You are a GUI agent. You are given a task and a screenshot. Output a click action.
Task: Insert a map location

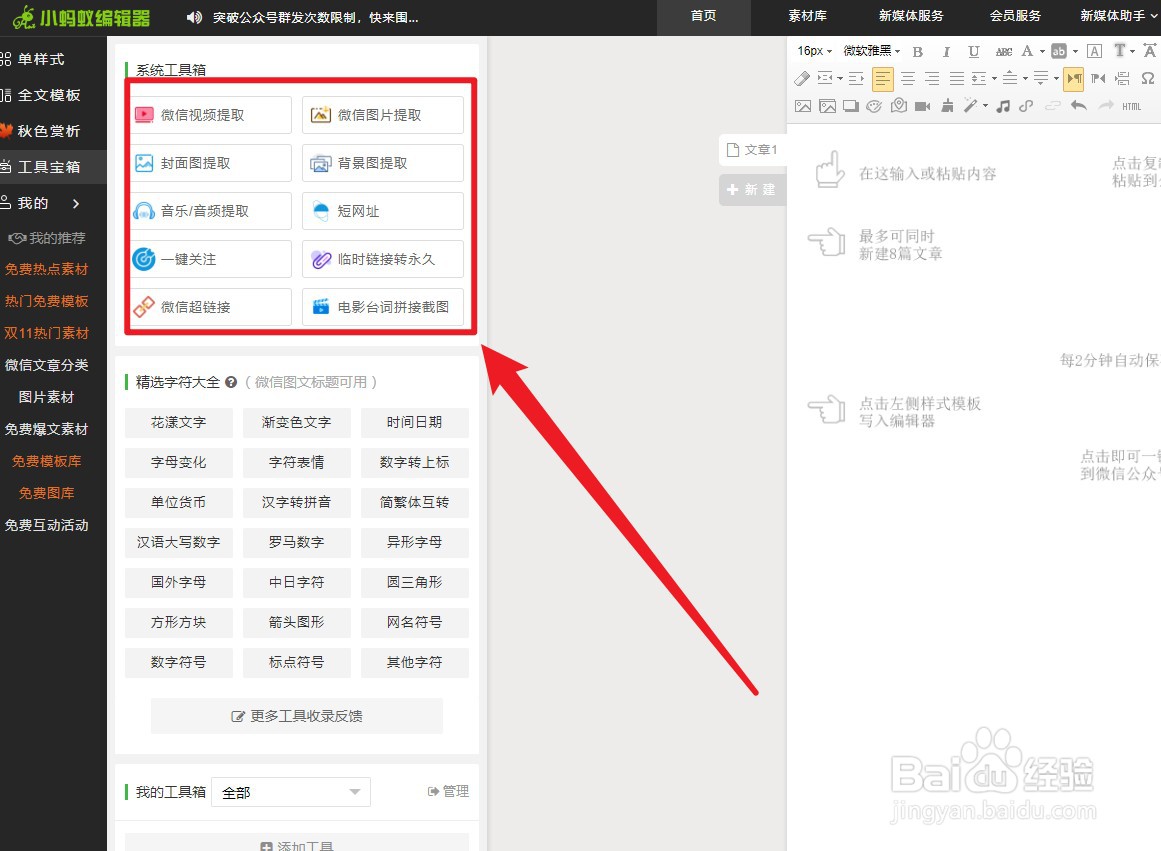pos(899,105)
